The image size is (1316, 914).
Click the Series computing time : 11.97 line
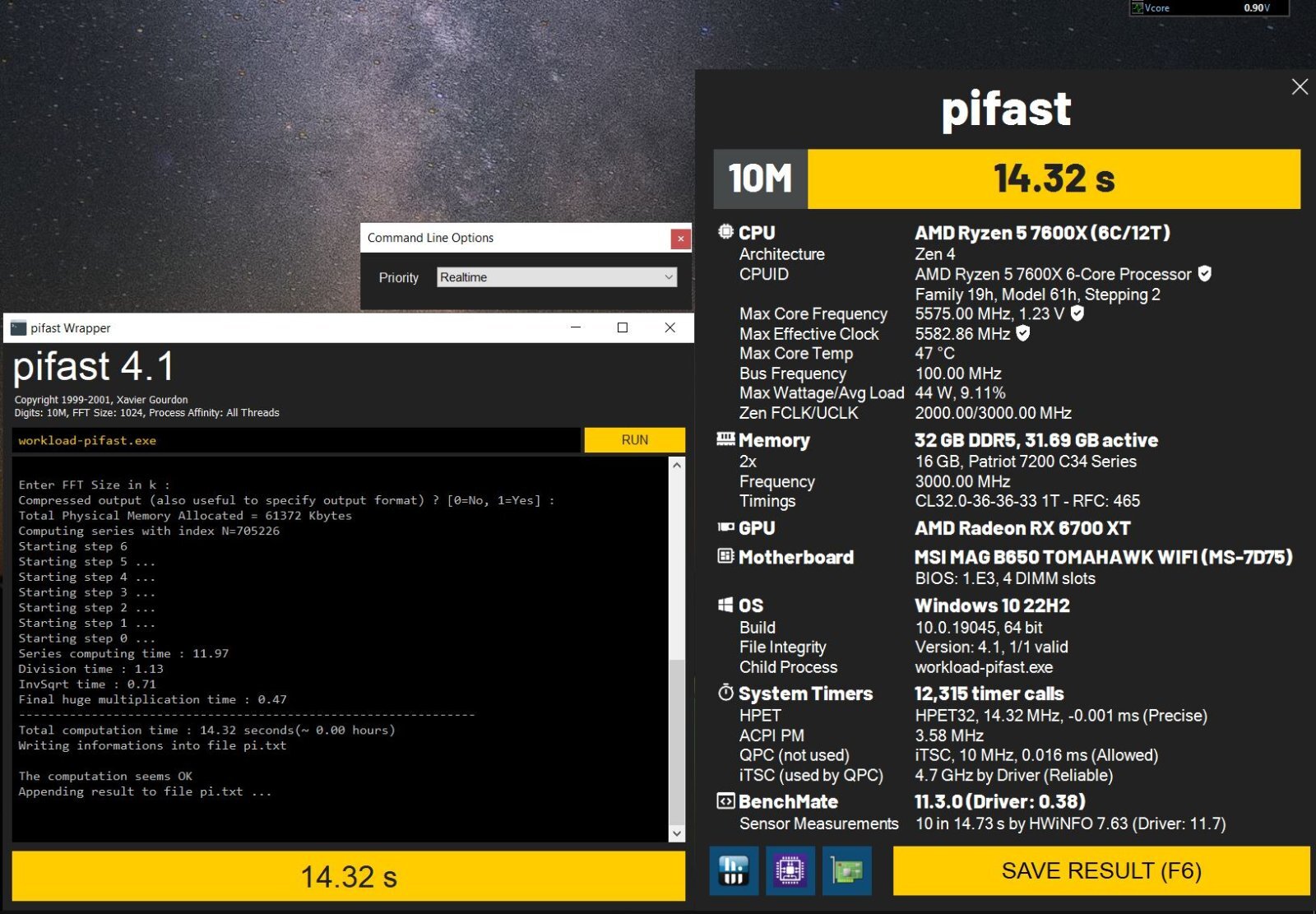click(123, 653)
